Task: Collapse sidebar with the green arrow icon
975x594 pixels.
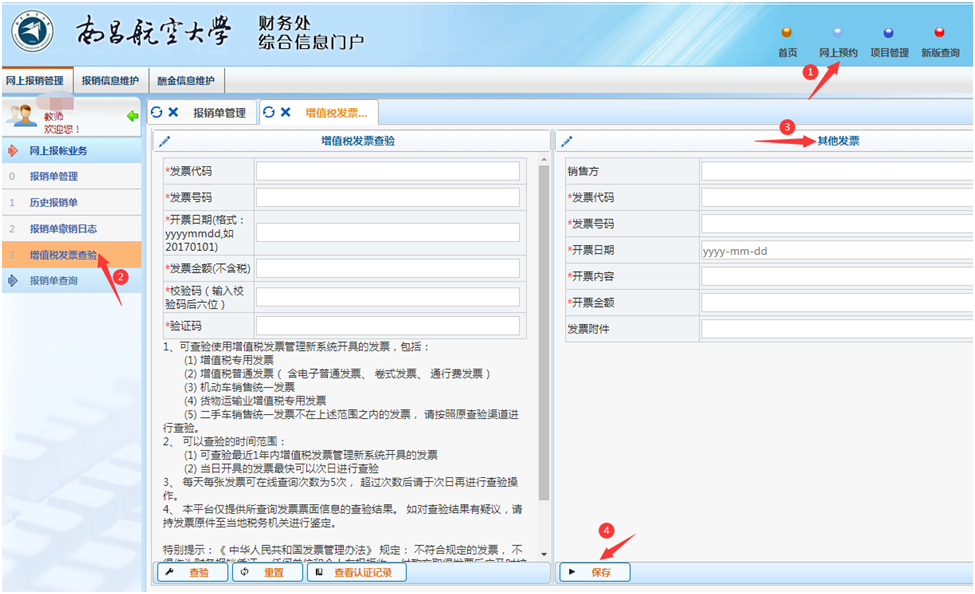Action: [132, 117]
